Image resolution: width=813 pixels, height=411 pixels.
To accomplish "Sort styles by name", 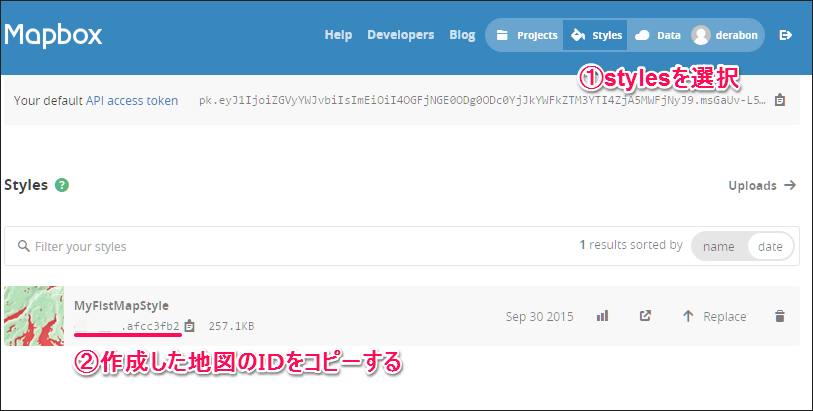I will coord(718,247).
